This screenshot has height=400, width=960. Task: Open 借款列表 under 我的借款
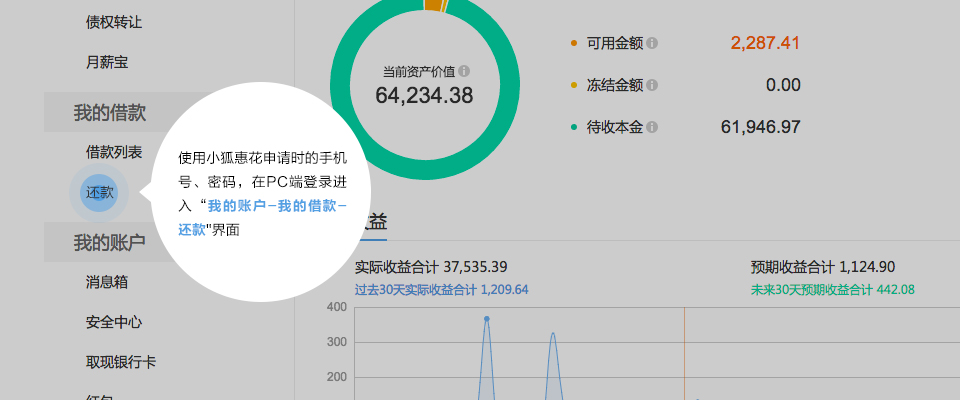[x=113, y=152]
